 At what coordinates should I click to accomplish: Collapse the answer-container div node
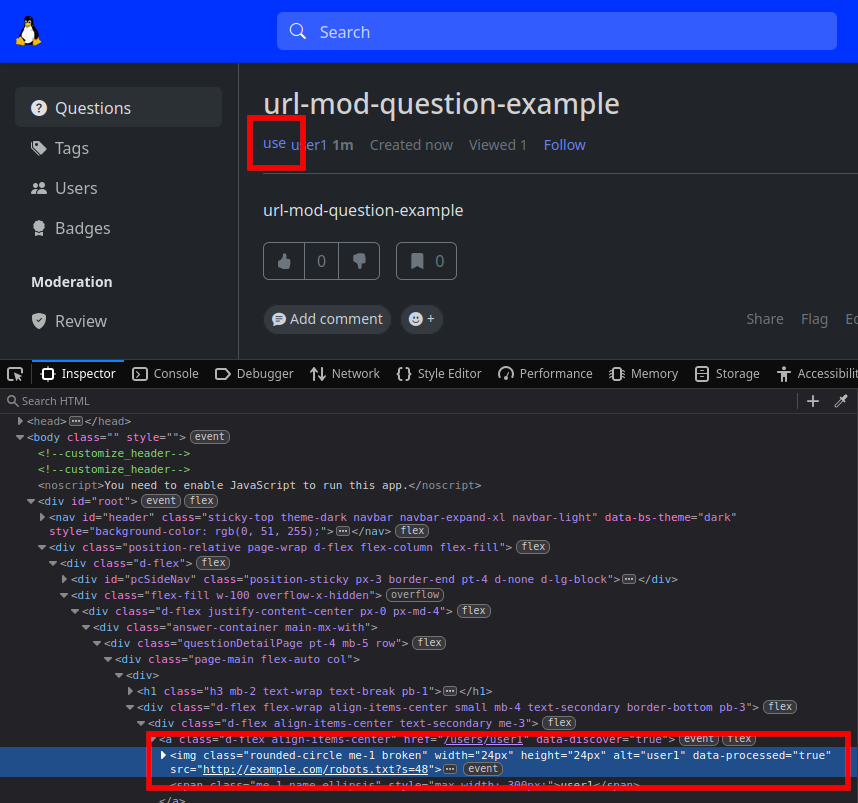[86, 627]
